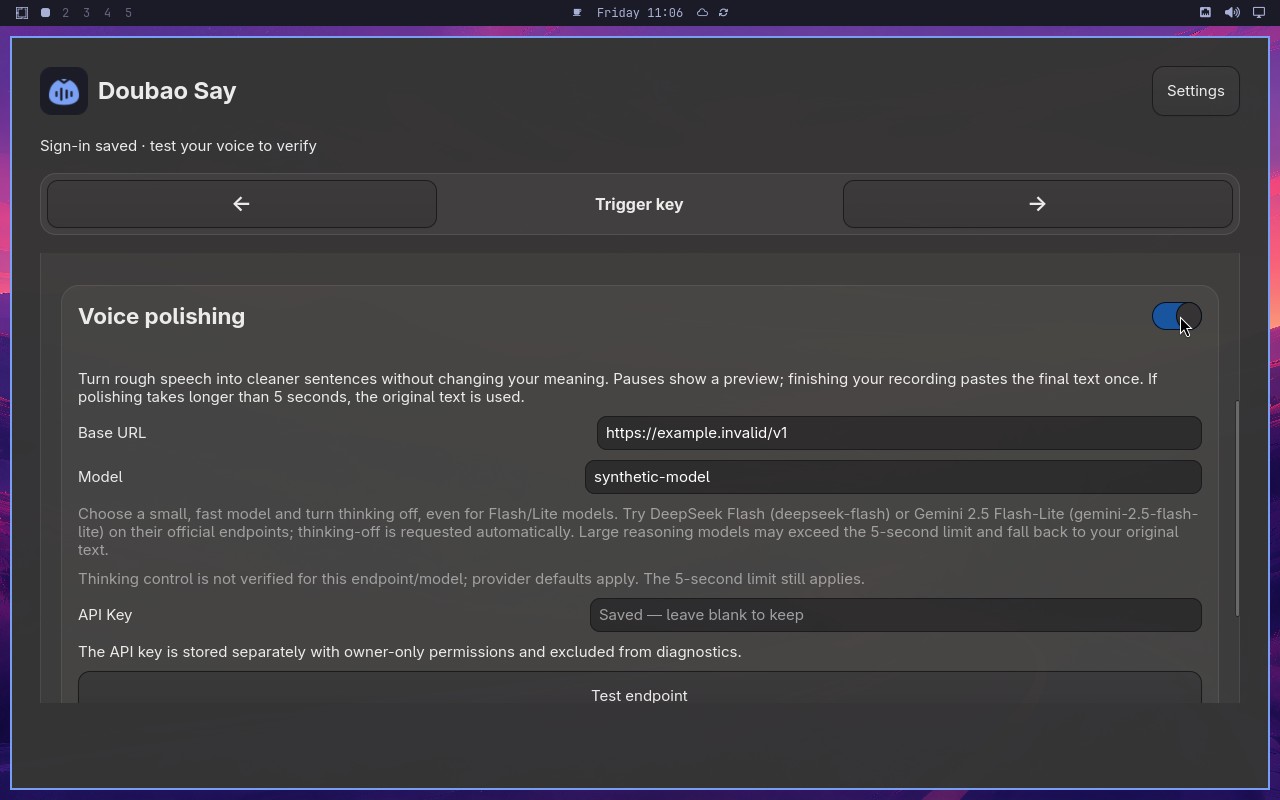Toggle the Voice polishing switch off
The height and width of the screenshot is (800, 1280).
(x=1176, y=316)
